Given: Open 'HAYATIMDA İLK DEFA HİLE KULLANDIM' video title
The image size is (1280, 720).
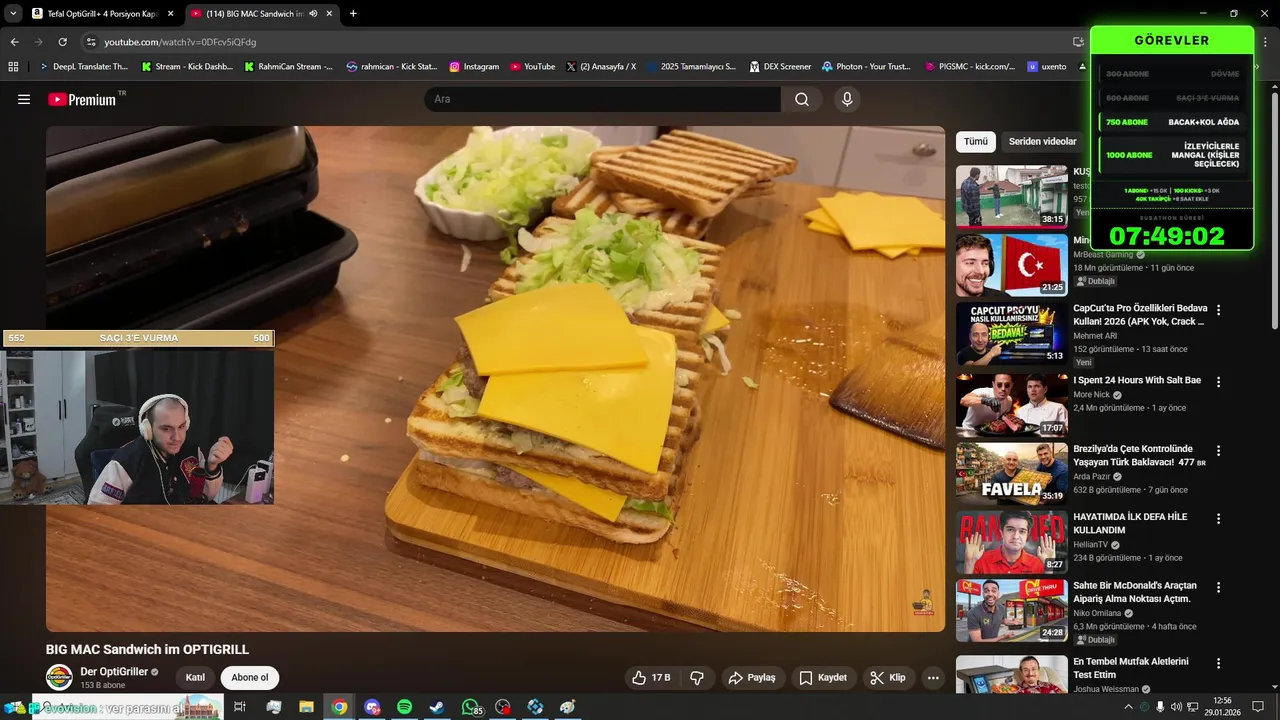Looking at the screenshot, I should coord(1130,523).
